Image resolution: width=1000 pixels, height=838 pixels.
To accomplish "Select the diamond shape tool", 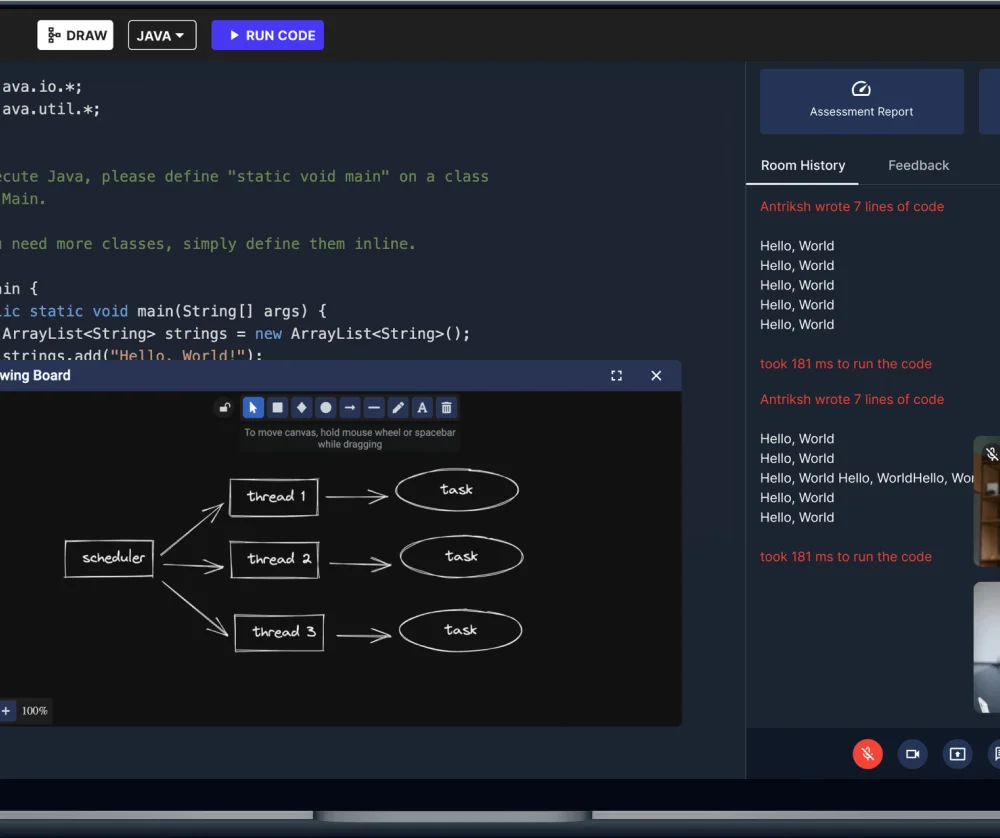I will pyautogui.click(x=301, y=407).
